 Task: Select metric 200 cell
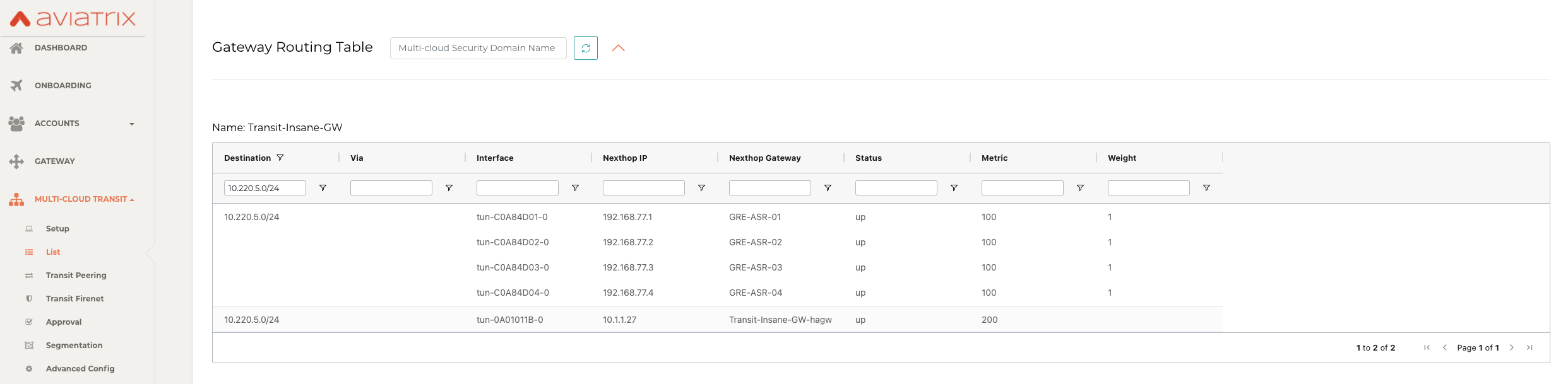click(x=990, y=320)
